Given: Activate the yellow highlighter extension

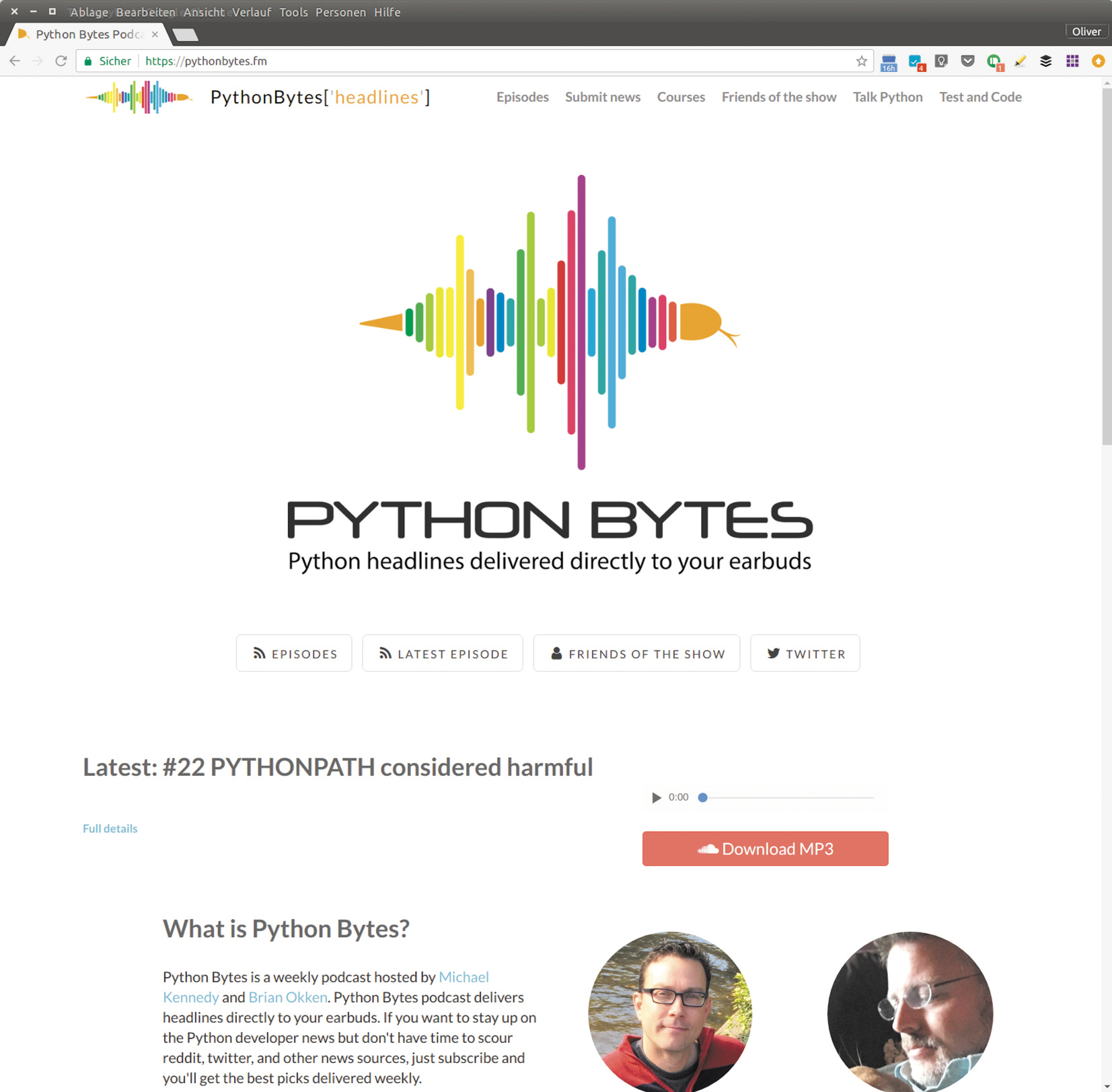Looking at the screenshot, I should 1020,61.
